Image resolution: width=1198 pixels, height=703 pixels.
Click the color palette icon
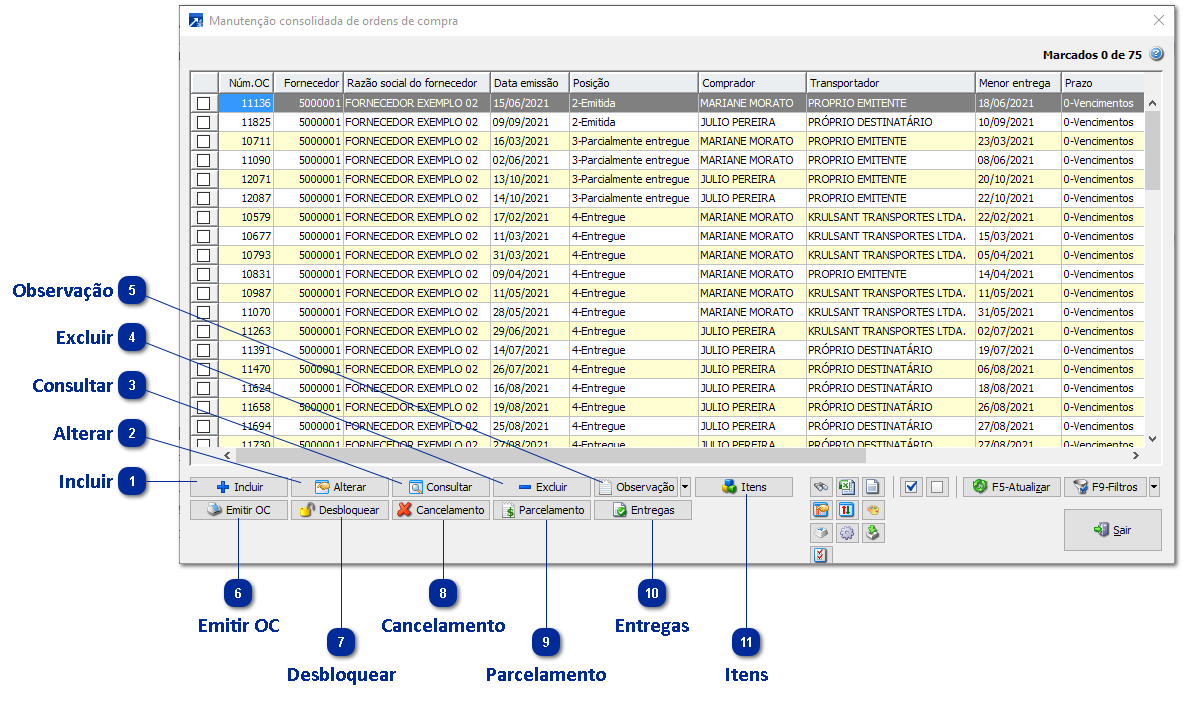[x=873, y=510]
